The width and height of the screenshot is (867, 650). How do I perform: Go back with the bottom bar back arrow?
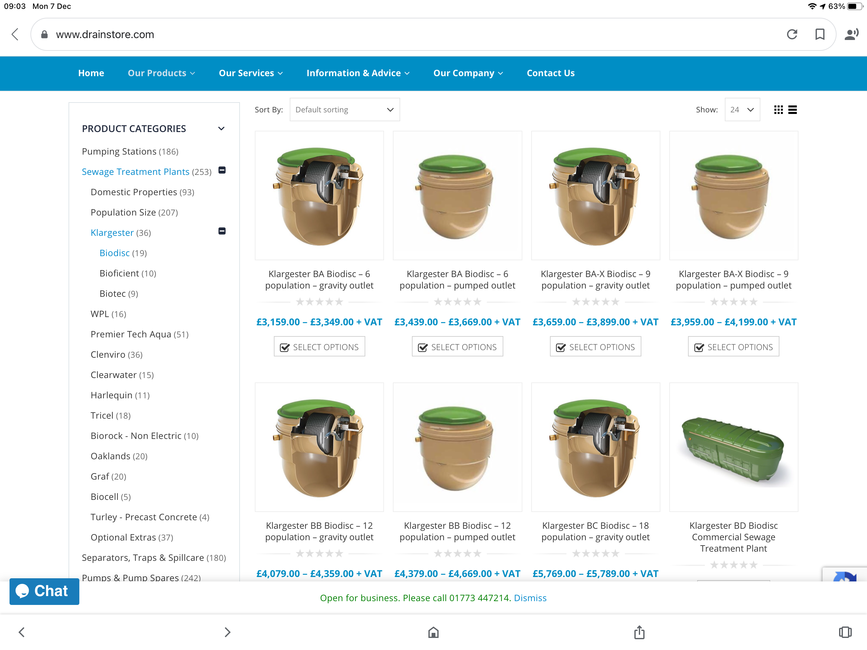(22, 632)
